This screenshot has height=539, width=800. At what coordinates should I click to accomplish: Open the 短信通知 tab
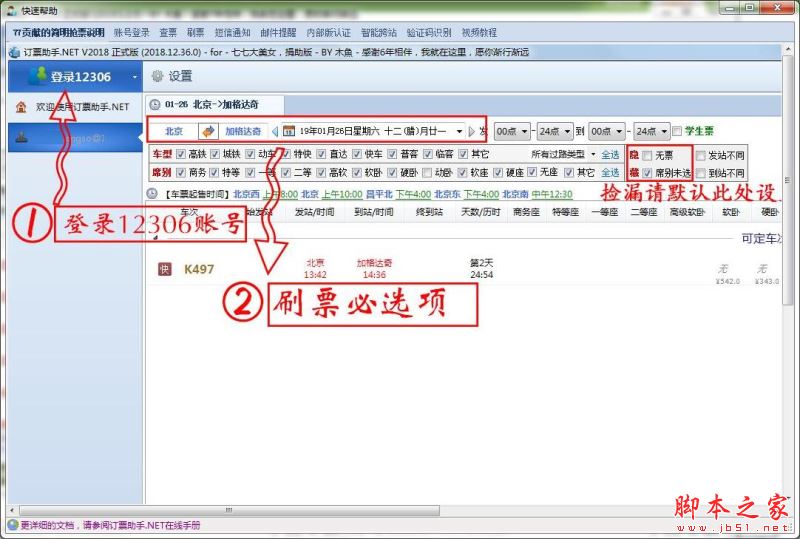point(232,32)
